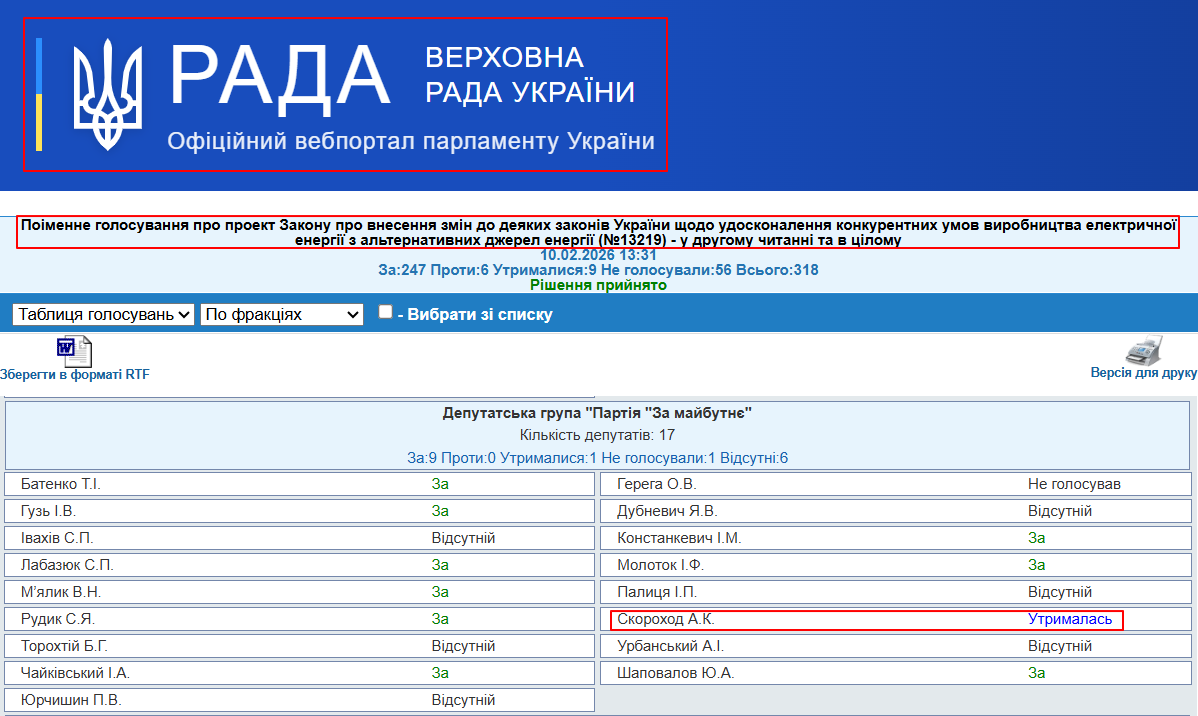Select deputy 'Гузь І.В.'
Screen dimensions: 1198x716
[48, 510]
